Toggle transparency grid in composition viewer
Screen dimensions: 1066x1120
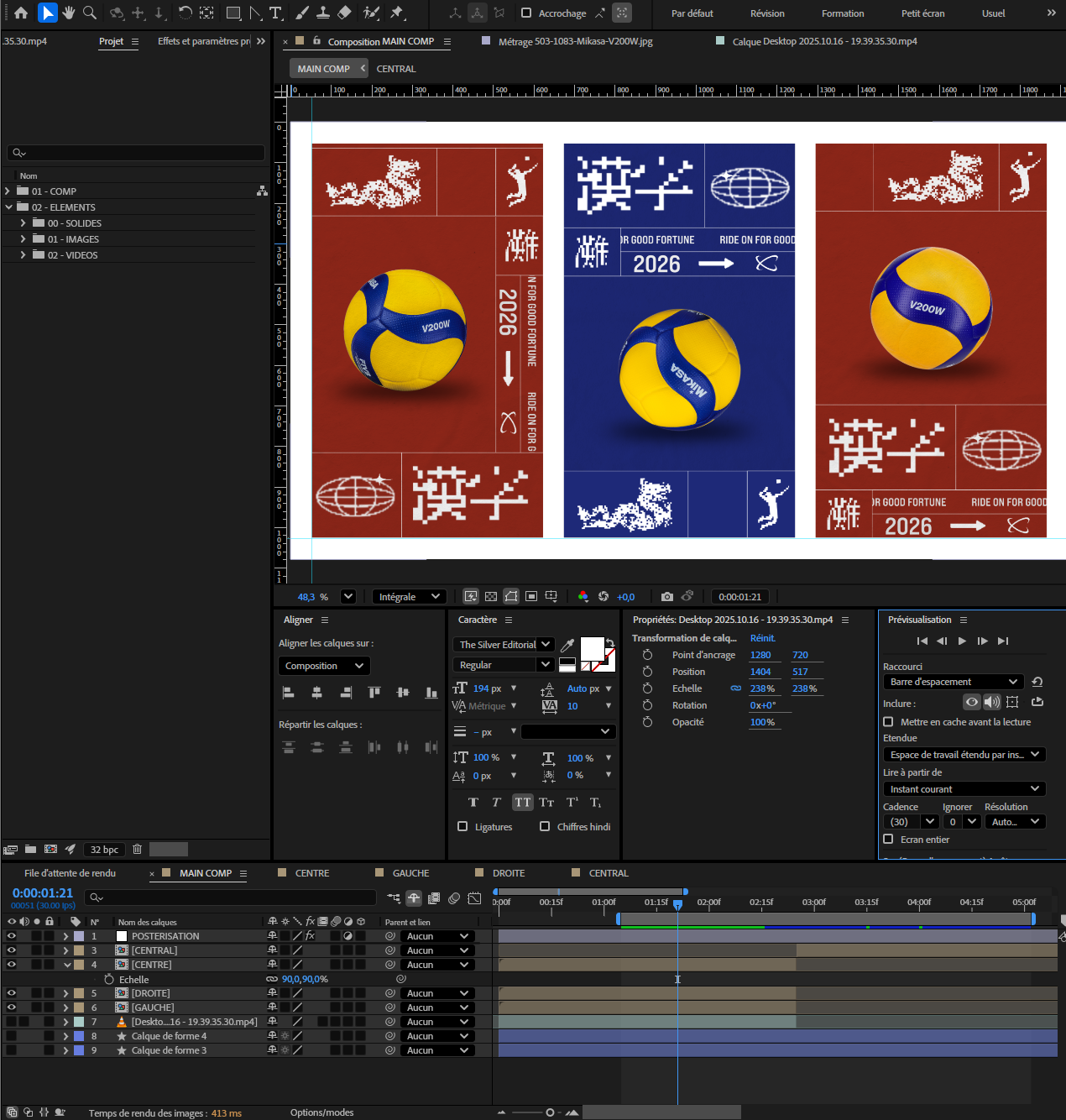tap(491, 597)
